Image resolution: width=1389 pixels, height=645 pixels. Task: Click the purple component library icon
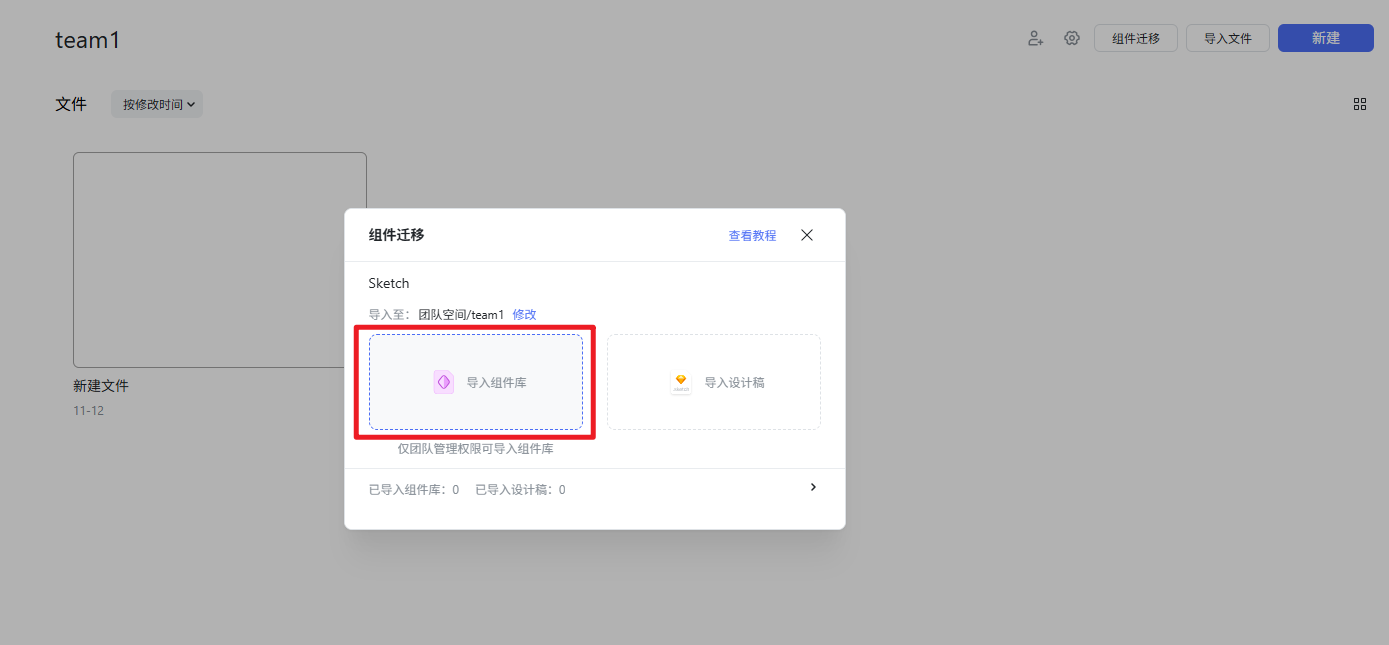pyautogui.click(x=444, y=381)
